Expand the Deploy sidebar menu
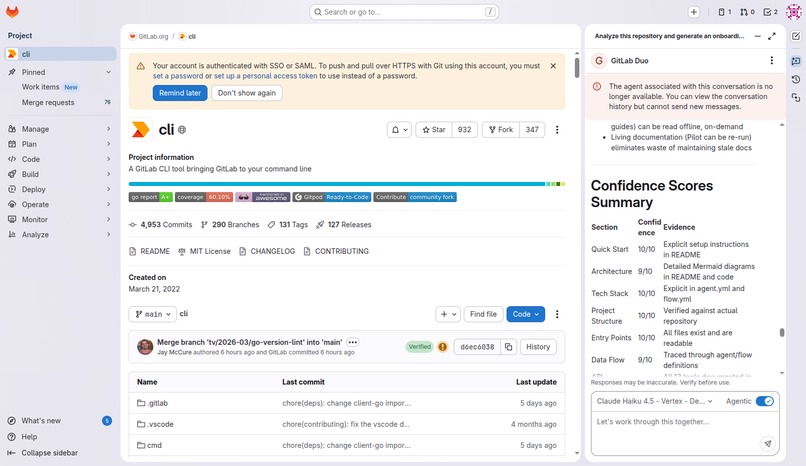Screen dimensions: 806x466 point(60,190)
